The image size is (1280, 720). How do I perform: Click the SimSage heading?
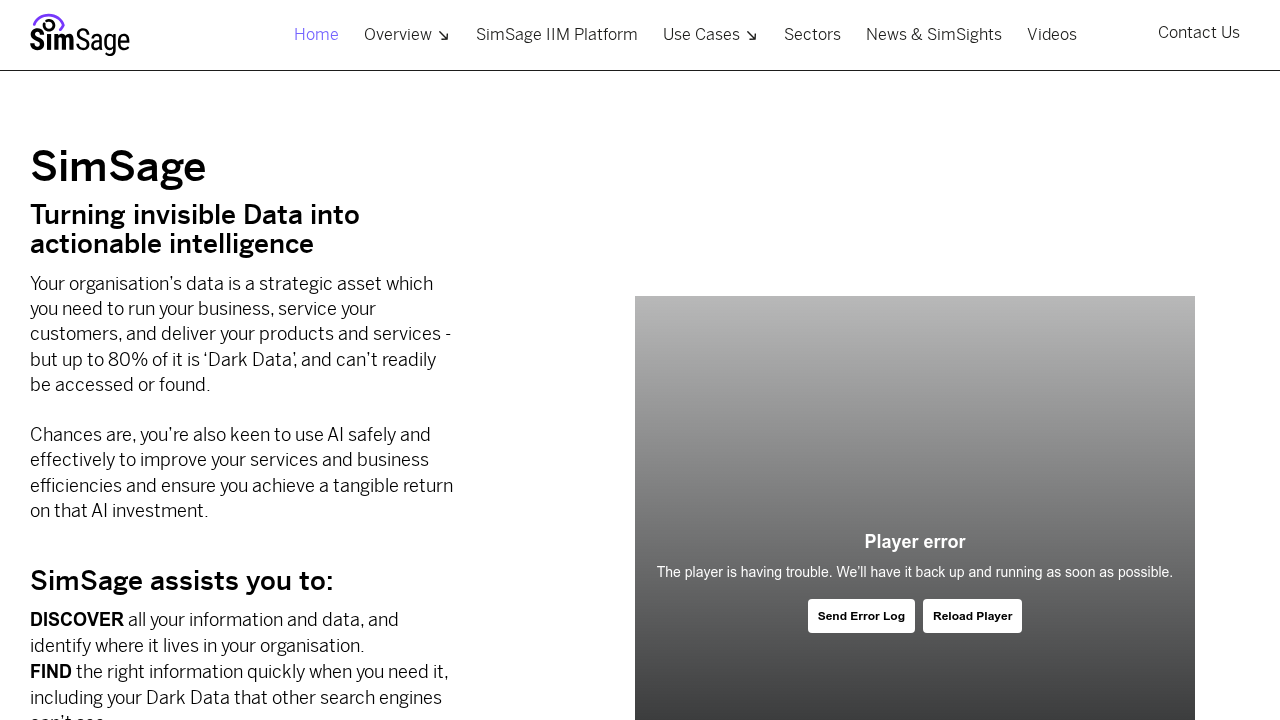pos(118,166)
